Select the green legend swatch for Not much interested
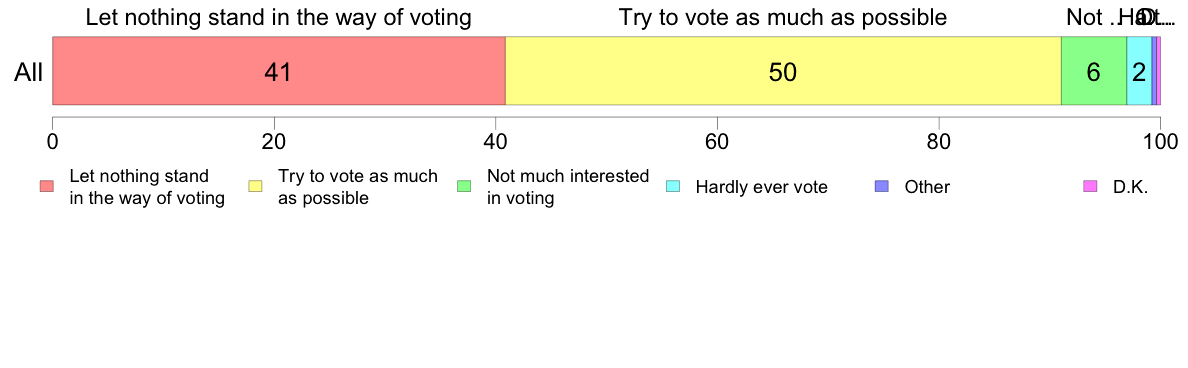The image size is (1188, 368). [x=465, y=186]
